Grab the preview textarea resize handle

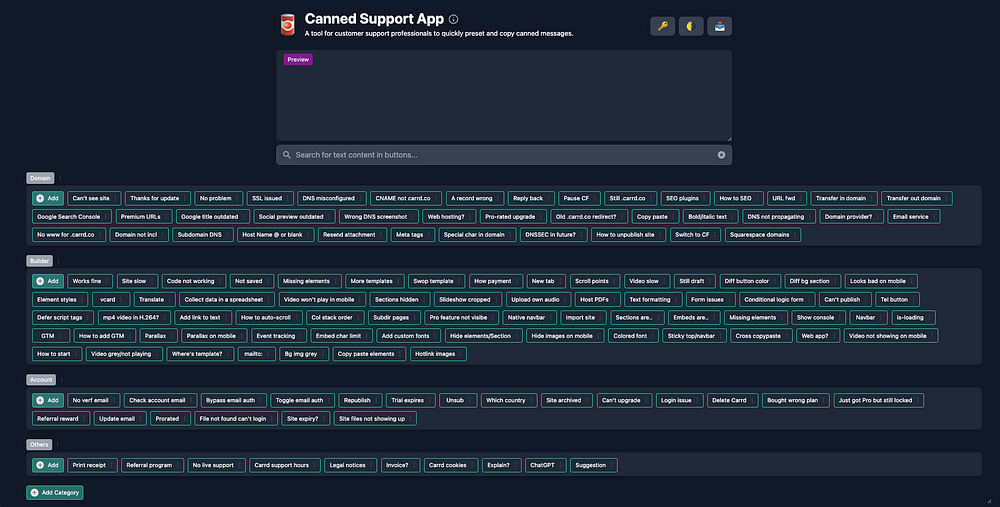(729, 138)
